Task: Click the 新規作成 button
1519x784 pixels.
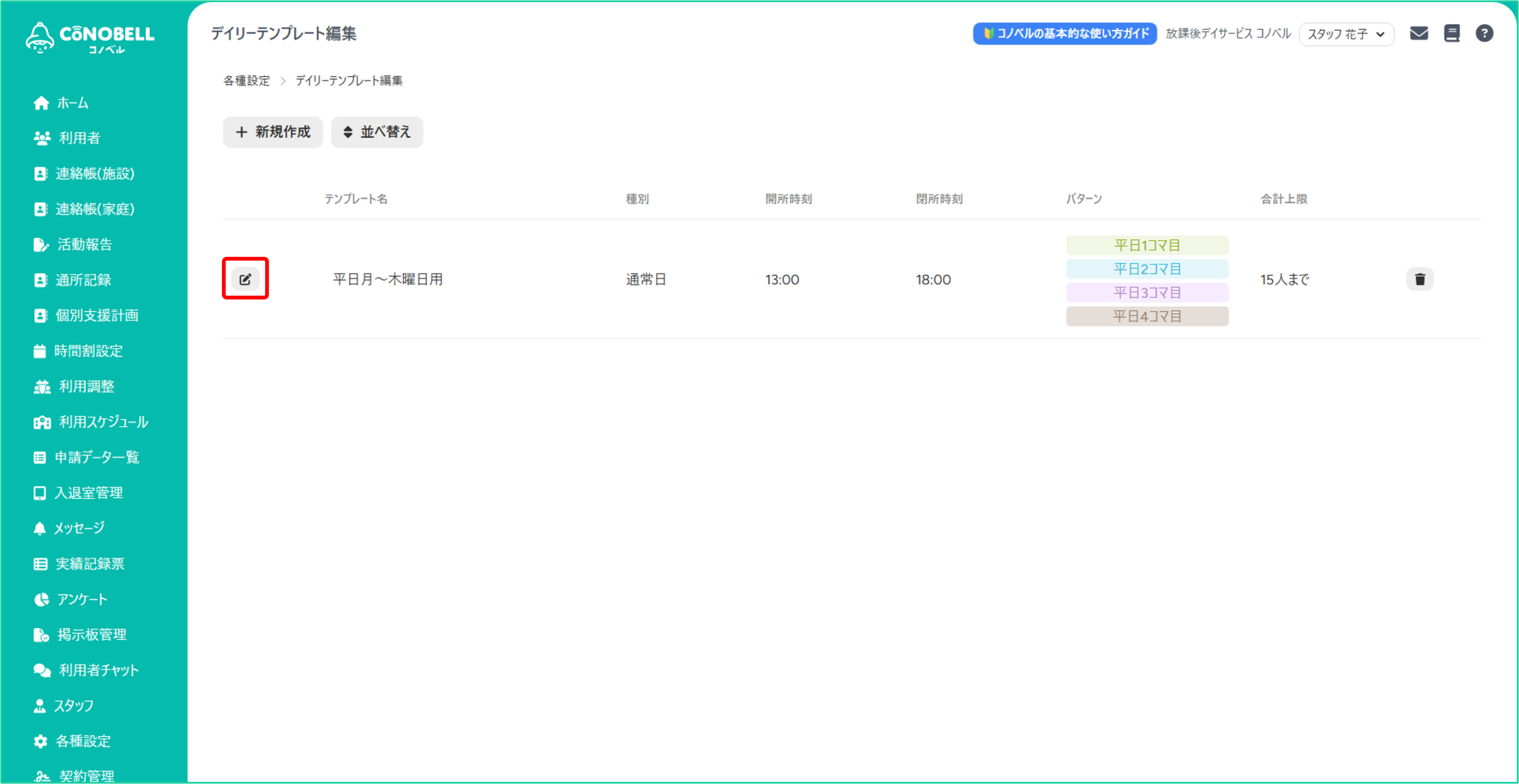Action: 273,132
